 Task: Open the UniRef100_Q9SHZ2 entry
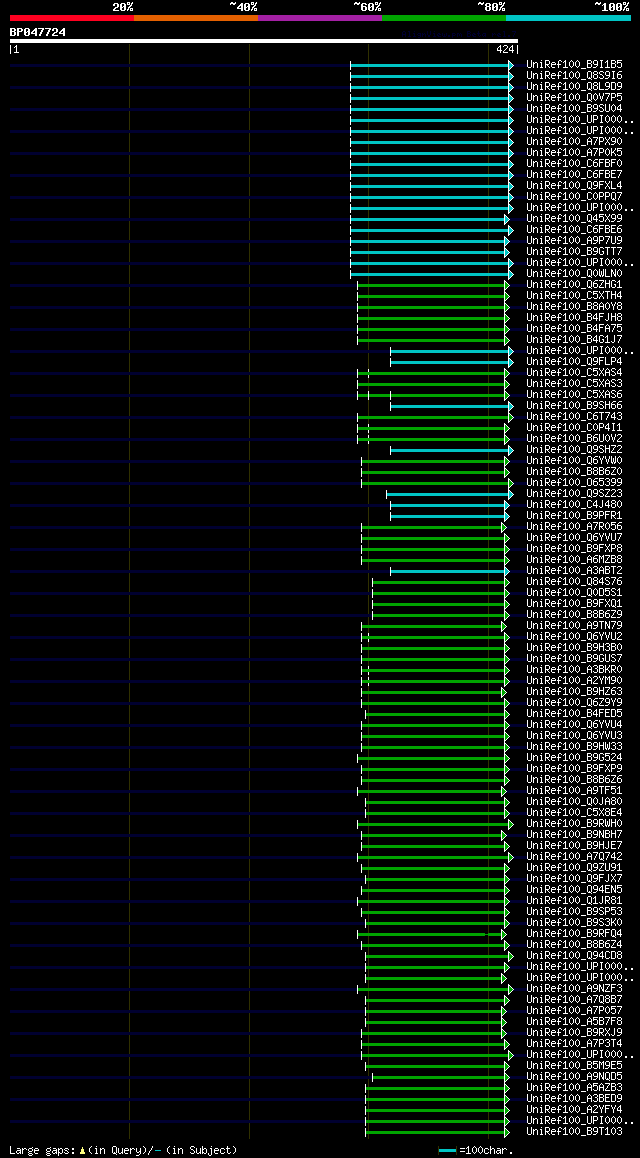point(574,450)
